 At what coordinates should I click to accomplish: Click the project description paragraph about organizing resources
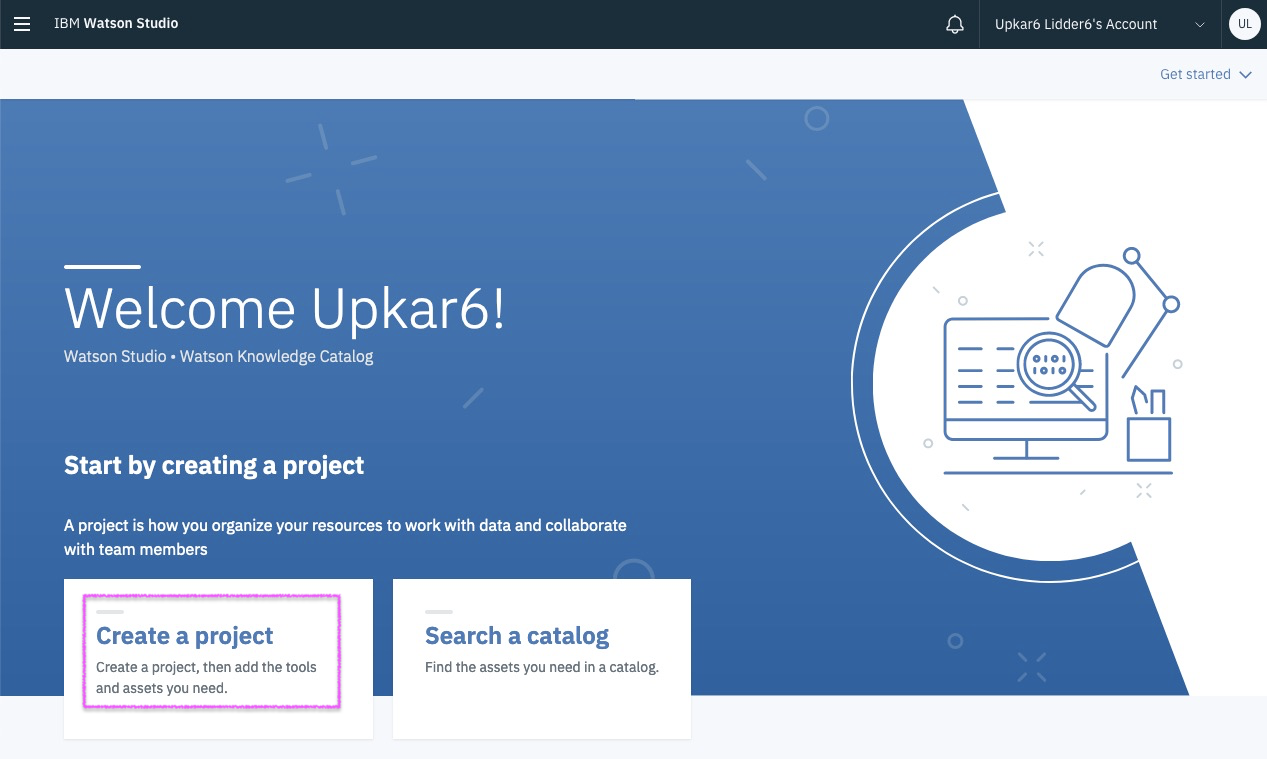(x=345, y=537)
